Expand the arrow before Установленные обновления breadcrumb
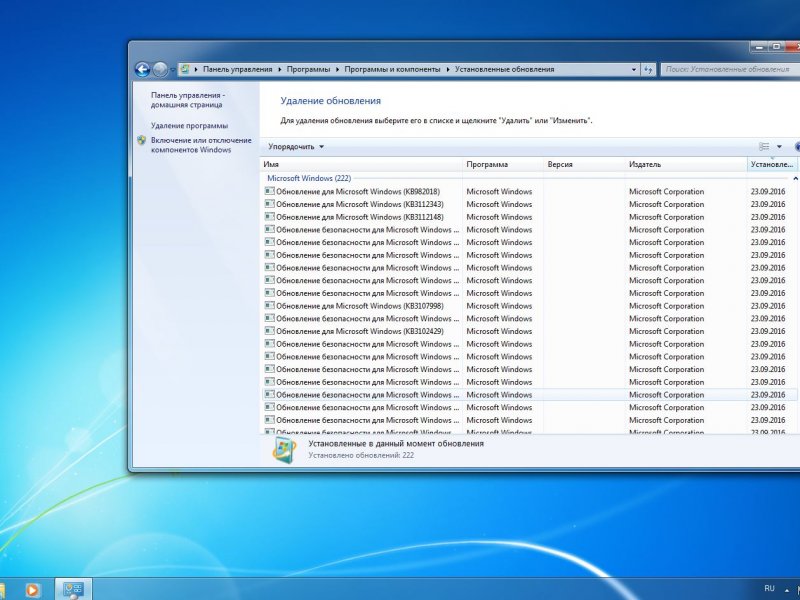This screenshot has width=800, height=600. click(x=448, y=69)
